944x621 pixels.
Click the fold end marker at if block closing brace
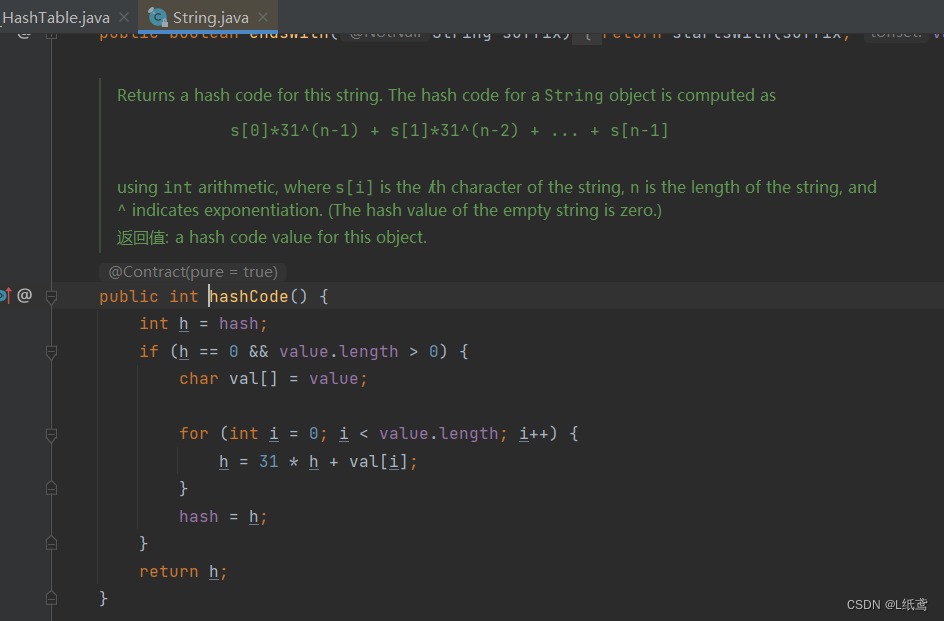click(x=51, y=543)
